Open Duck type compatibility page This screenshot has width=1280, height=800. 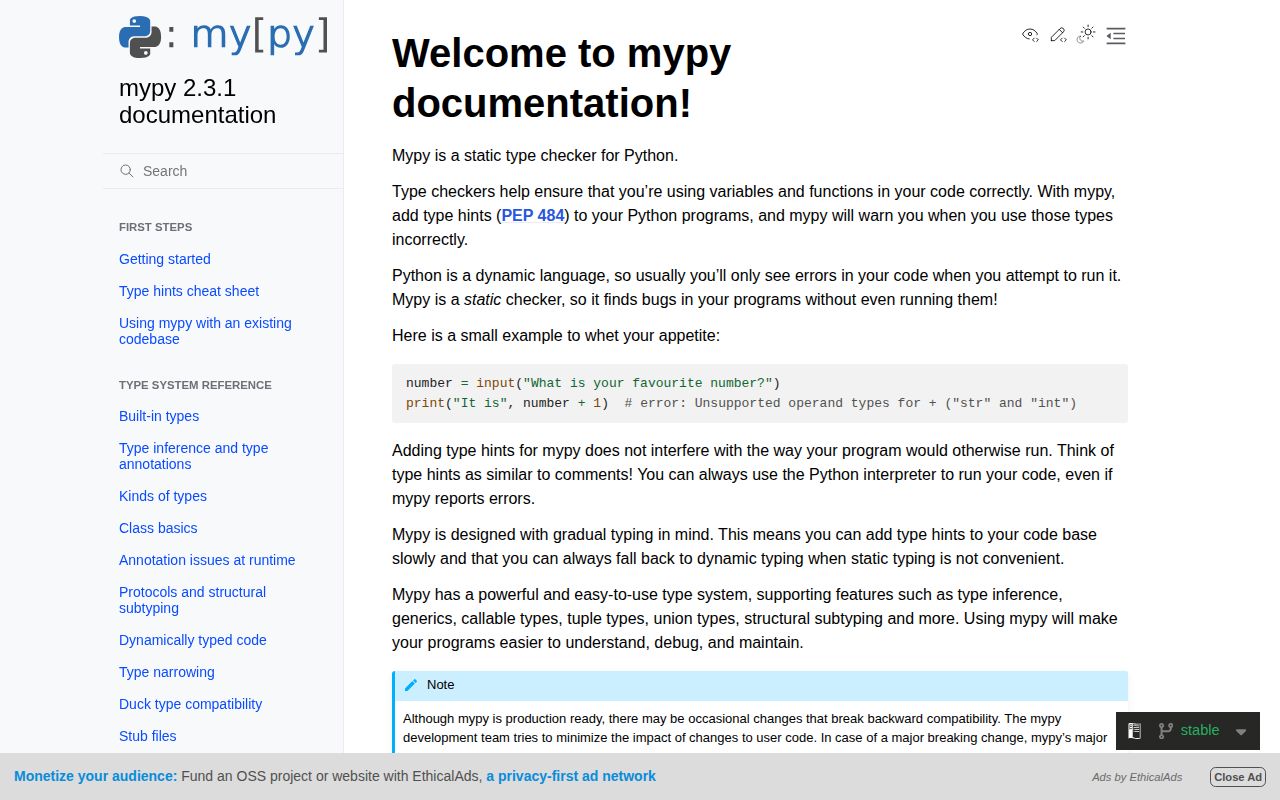190,704
